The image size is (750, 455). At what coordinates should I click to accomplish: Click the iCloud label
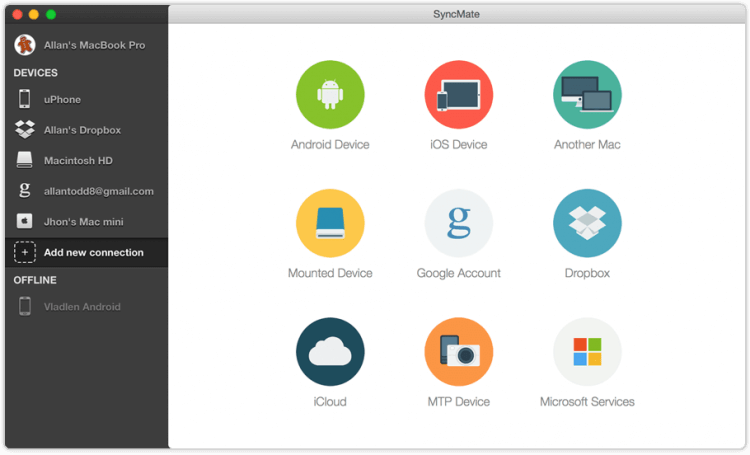[x=330, y=402]
